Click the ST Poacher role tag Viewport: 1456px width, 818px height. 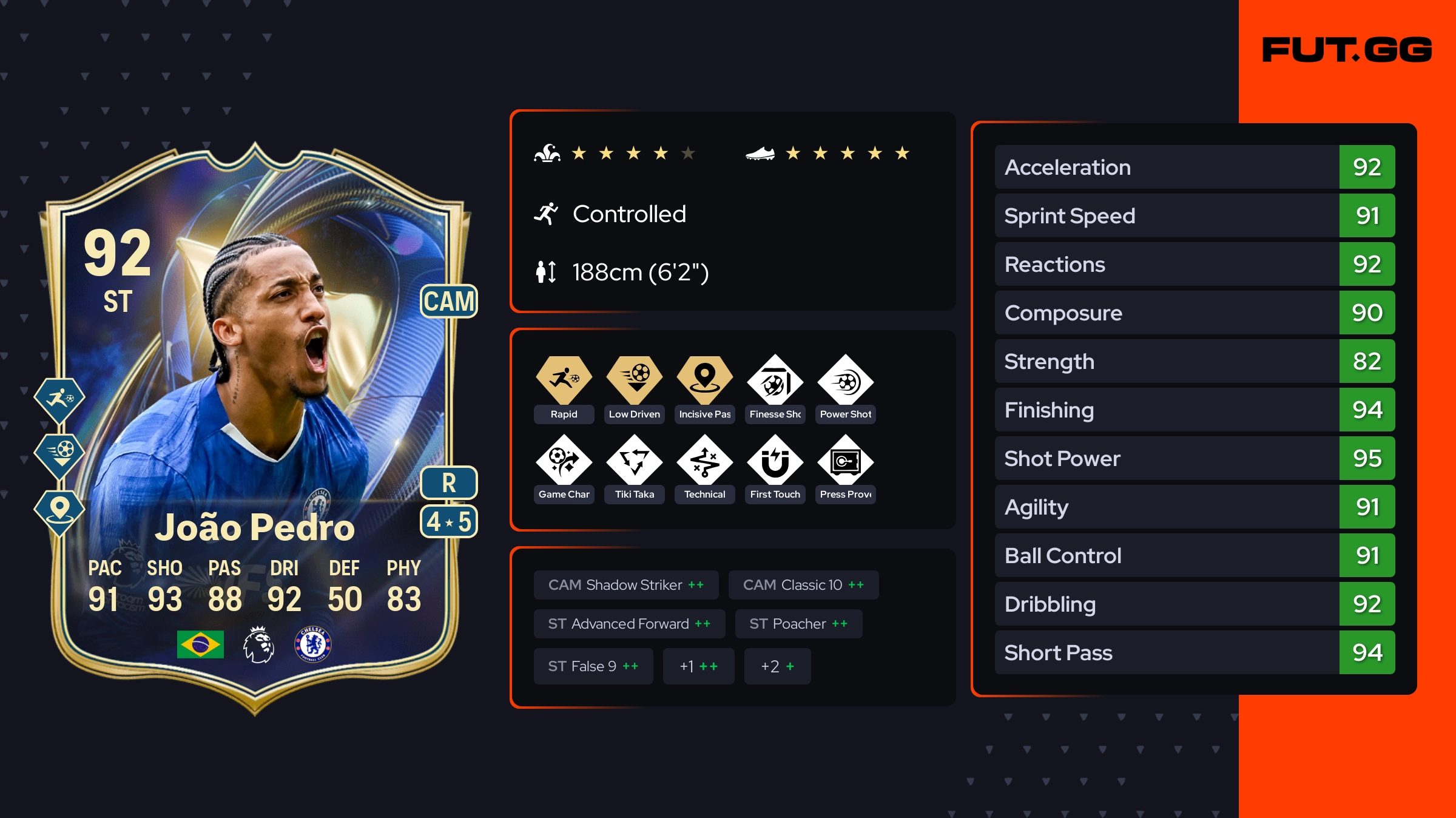(x=798, y=624)
